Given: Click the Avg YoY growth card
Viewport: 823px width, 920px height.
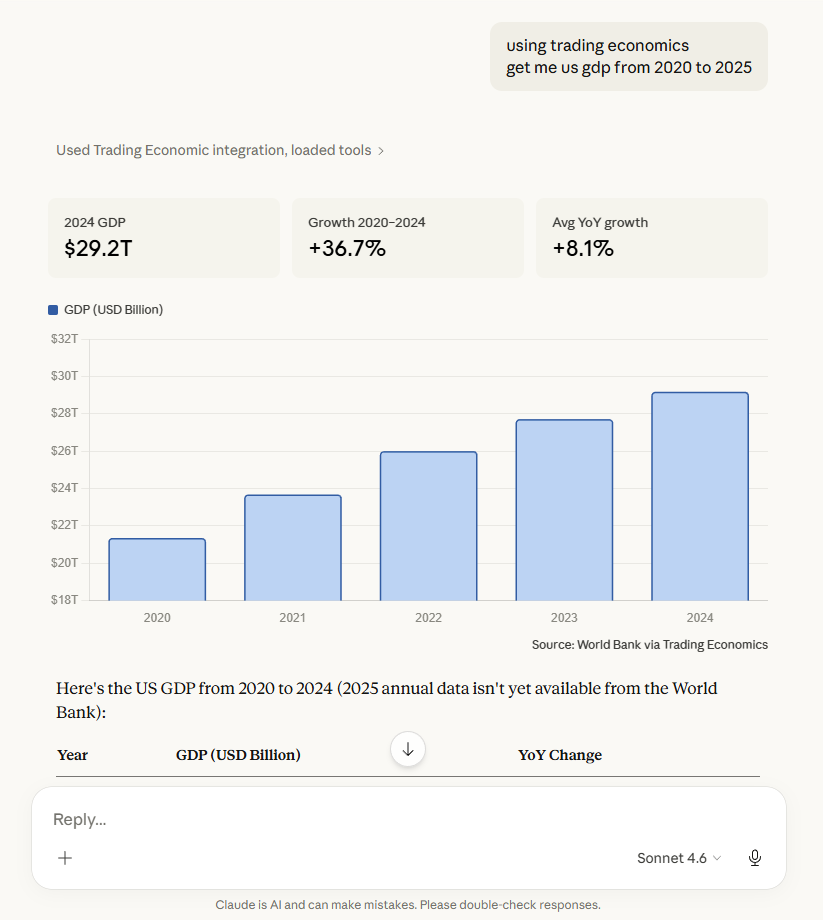Looking at the screenshot, I should (x=652, y=238).
